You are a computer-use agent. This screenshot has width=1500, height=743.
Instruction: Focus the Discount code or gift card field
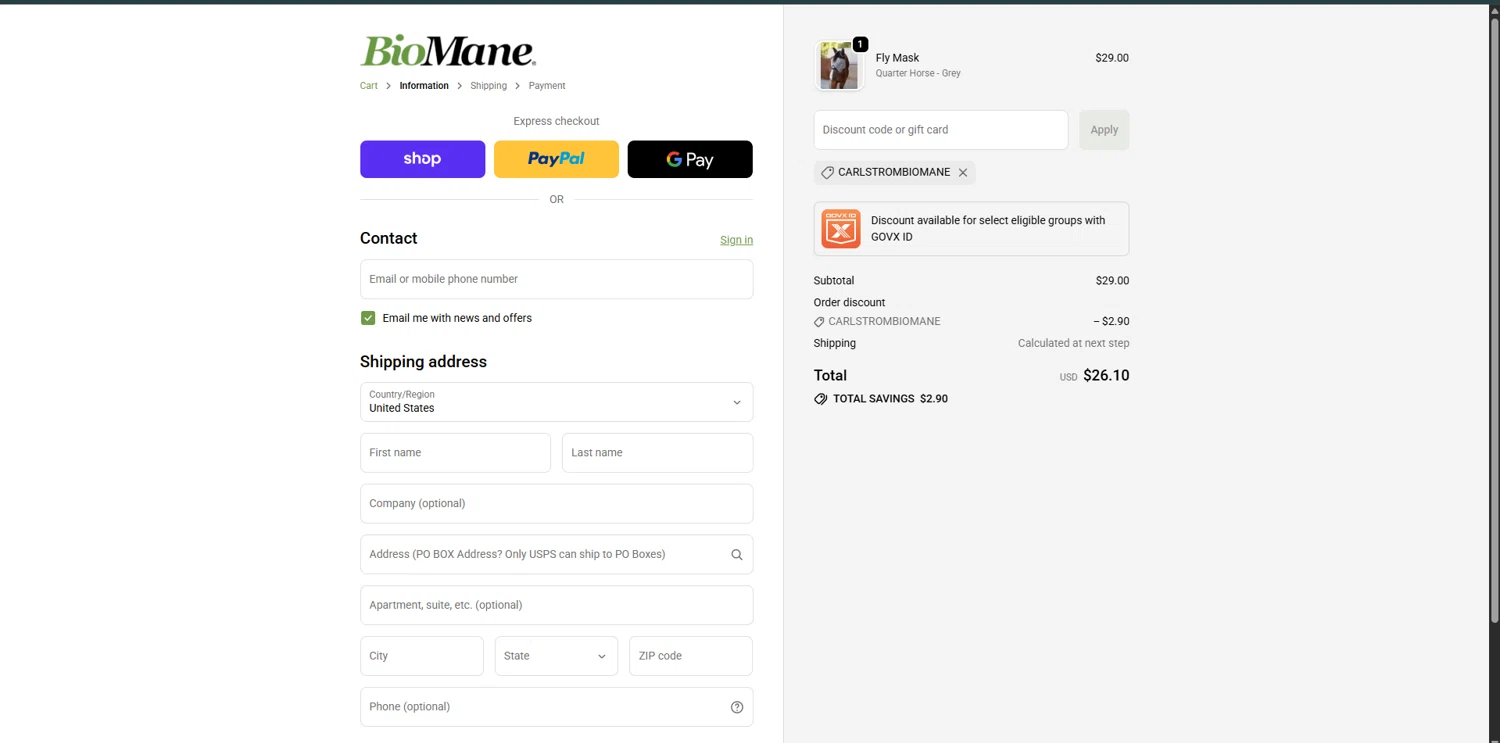click(x=940, y=130)
